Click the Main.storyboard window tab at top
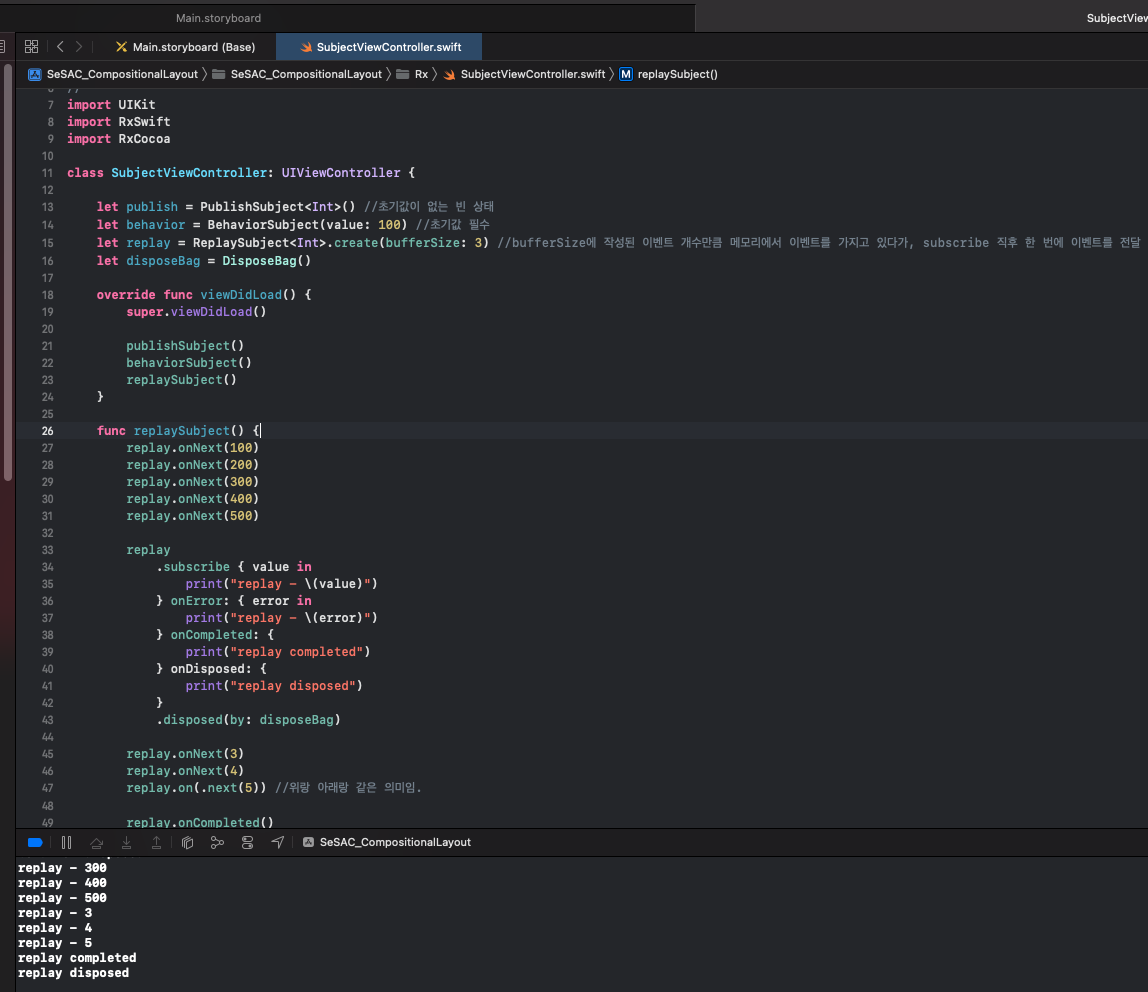This screenshot has width=1148, height=992. (x=218, y=18)
